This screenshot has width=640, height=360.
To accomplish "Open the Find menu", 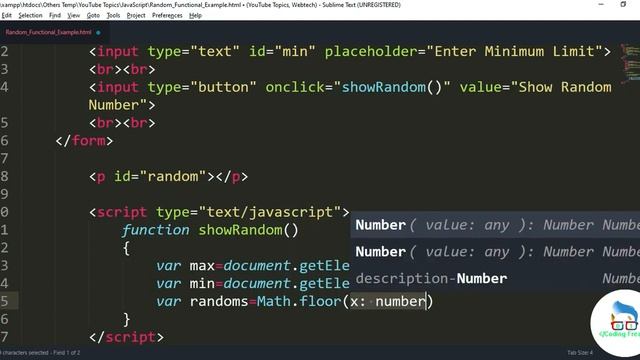I will coord(55,16).
